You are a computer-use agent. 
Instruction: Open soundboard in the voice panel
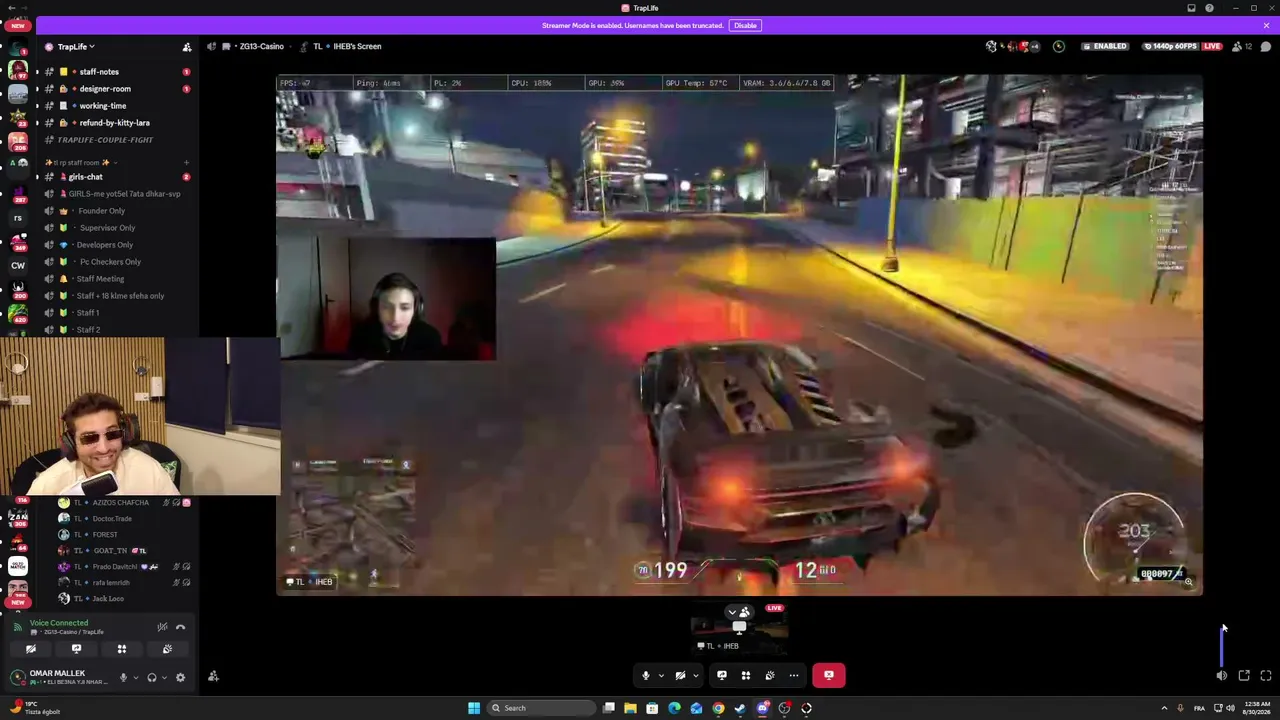pos(167,649)
